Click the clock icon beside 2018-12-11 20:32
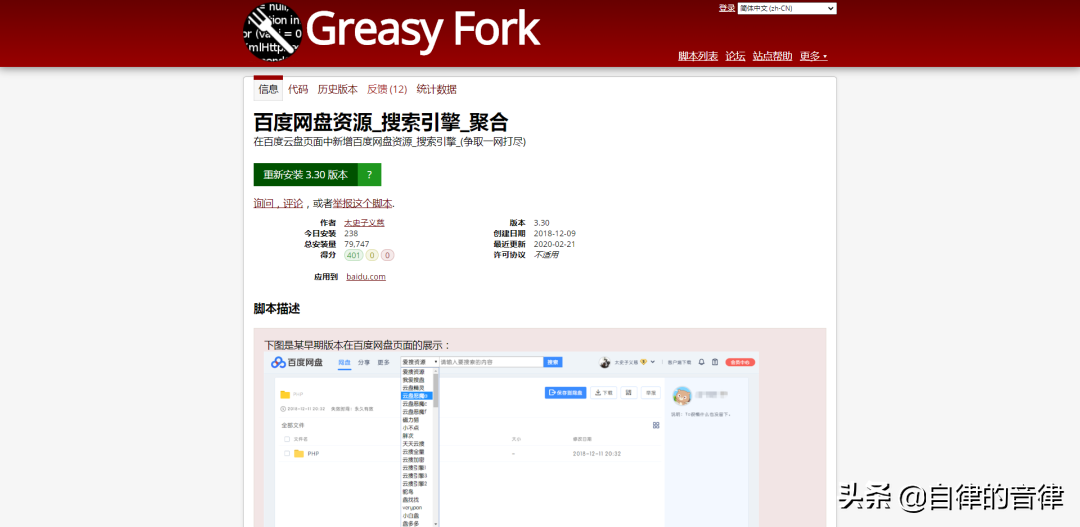This screenshot has height=527, width=1080. tap(283, 409)
